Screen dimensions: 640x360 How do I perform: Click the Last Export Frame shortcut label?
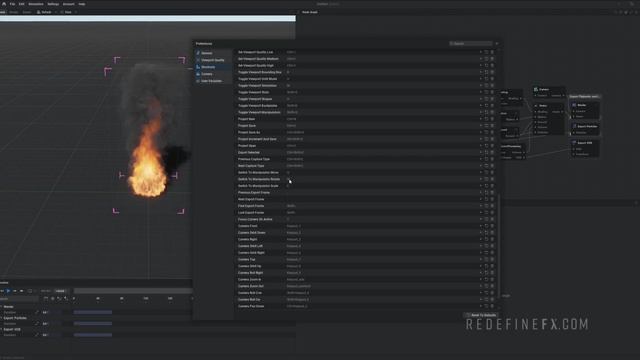(x=251, y=213)
